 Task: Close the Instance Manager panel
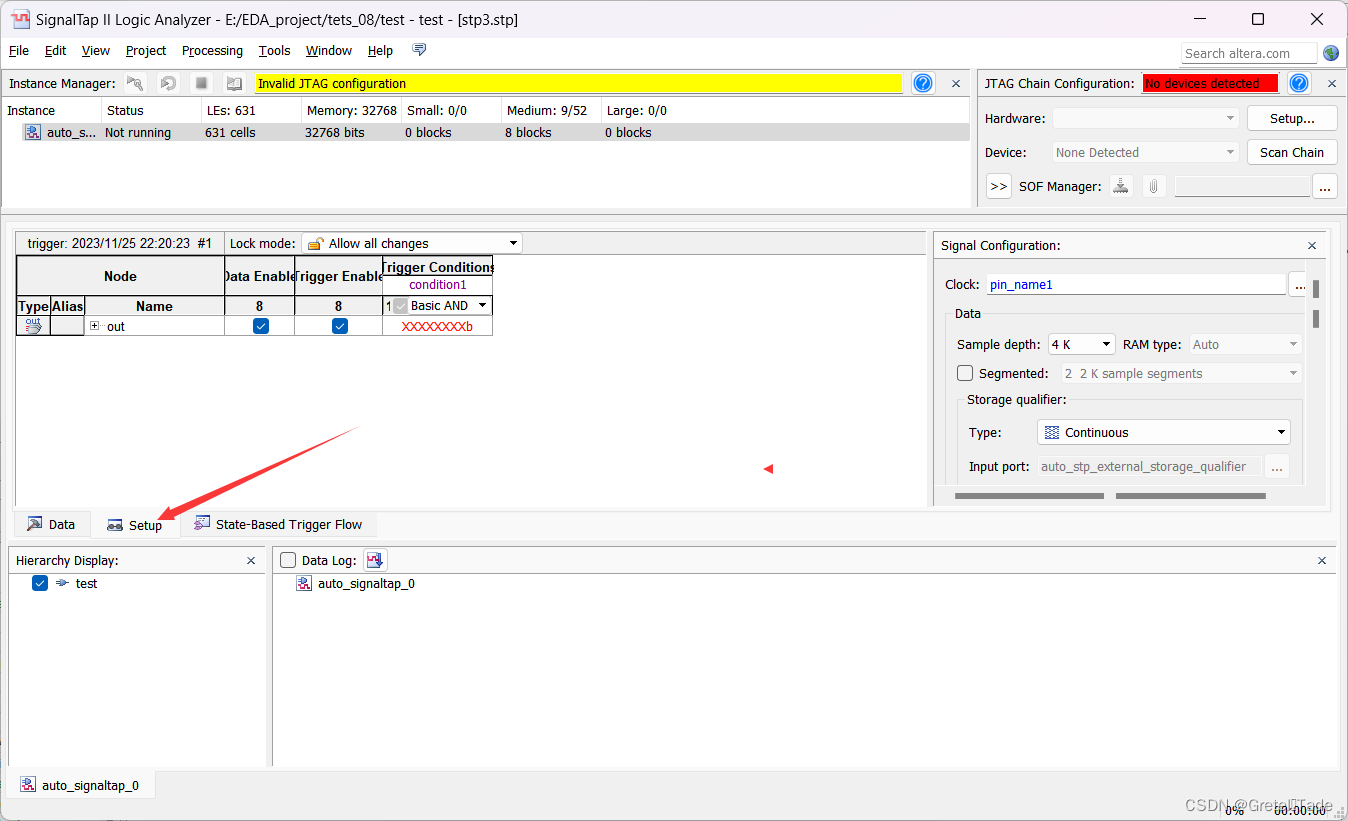coord(956,83)
